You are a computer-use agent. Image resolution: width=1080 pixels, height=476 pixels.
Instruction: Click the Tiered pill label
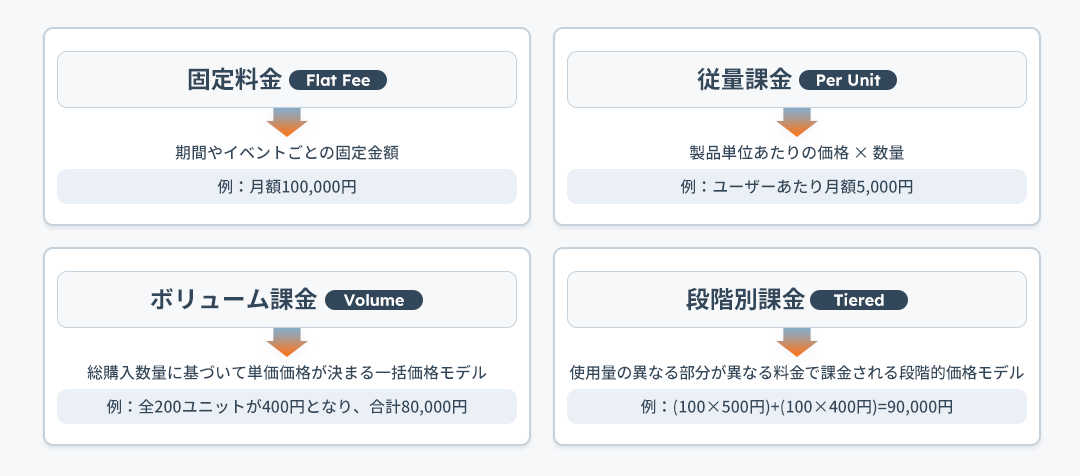pyautogui.click(x=858, y=300)
